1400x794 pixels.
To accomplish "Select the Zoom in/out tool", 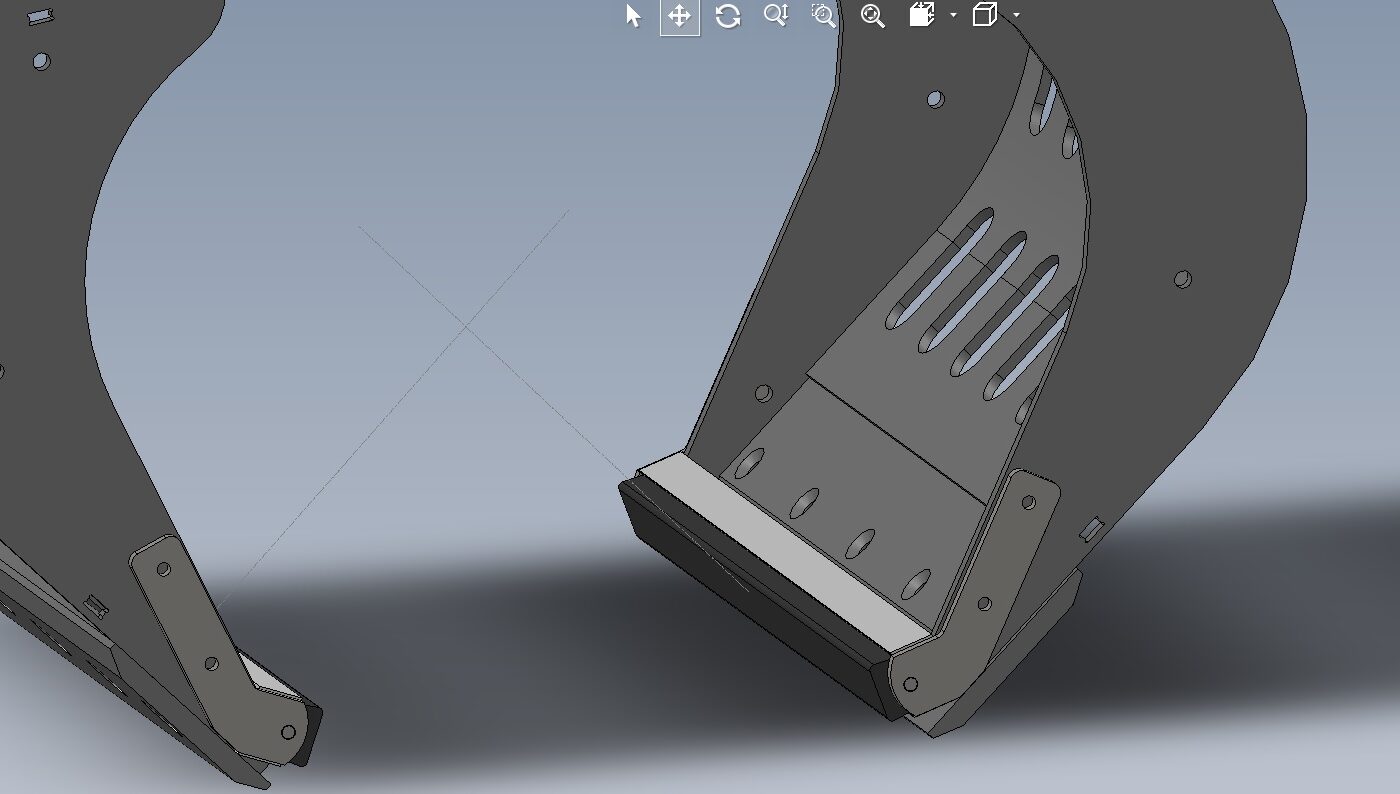I will click(x=776, y=15).
